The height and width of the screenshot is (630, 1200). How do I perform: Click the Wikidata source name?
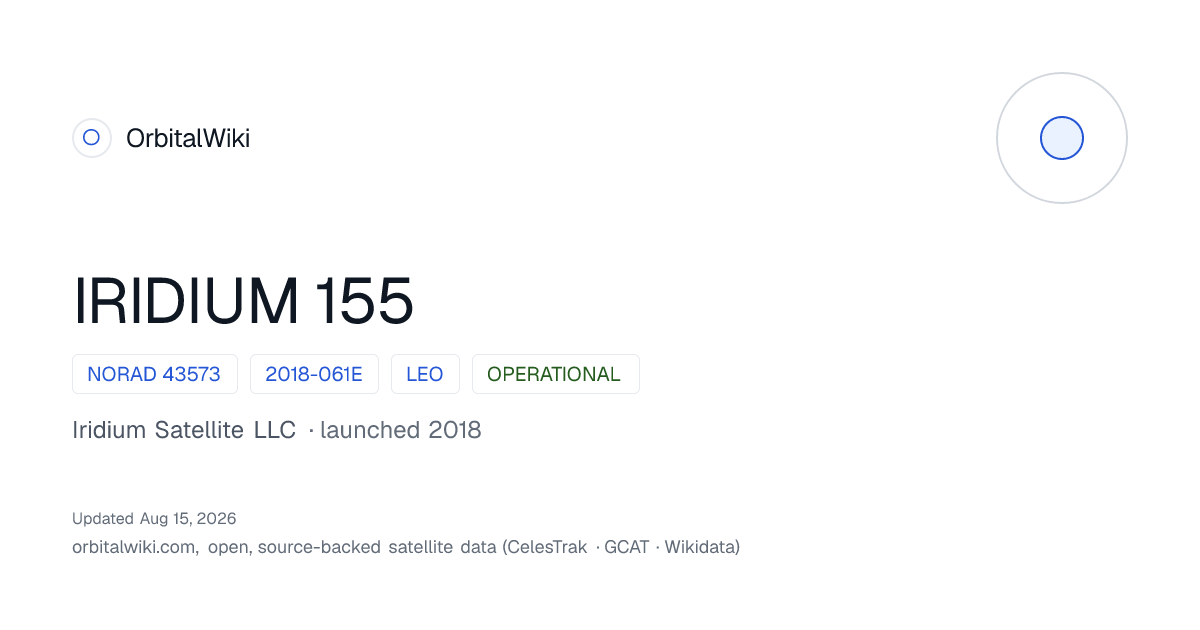pos(699,547)
